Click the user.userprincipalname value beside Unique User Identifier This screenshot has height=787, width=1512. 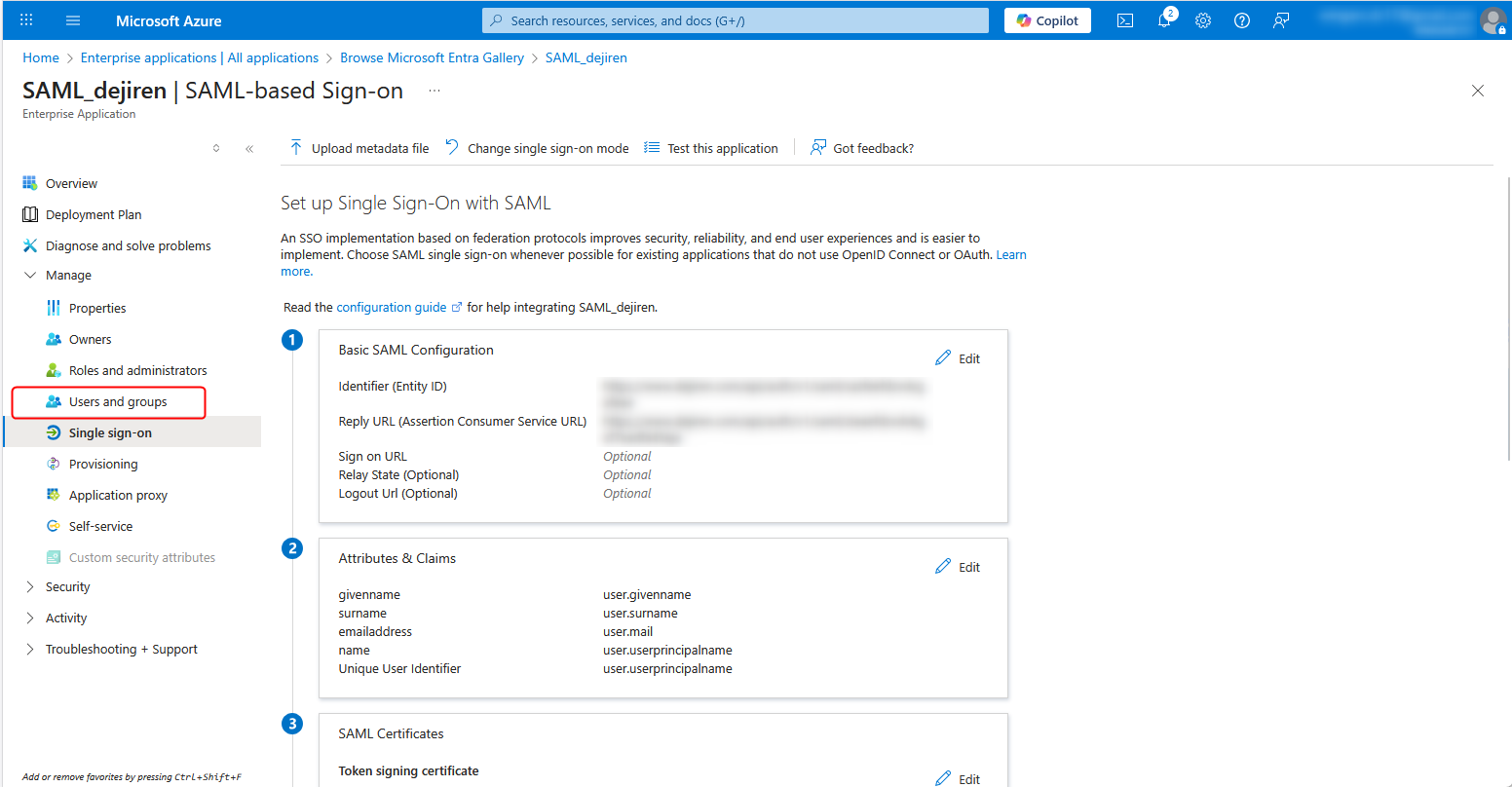pos(667,669)
